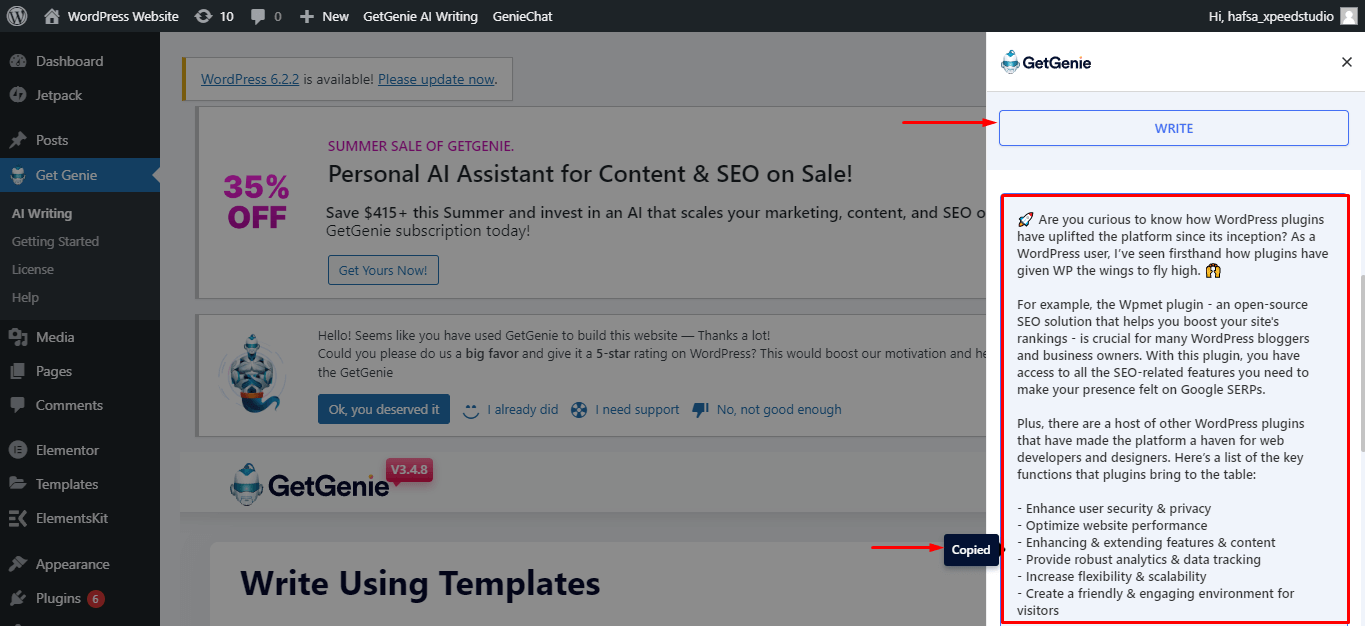The image size is (1365, 626).
Task: Click the WRITE button
Action: coord(1174,128)
